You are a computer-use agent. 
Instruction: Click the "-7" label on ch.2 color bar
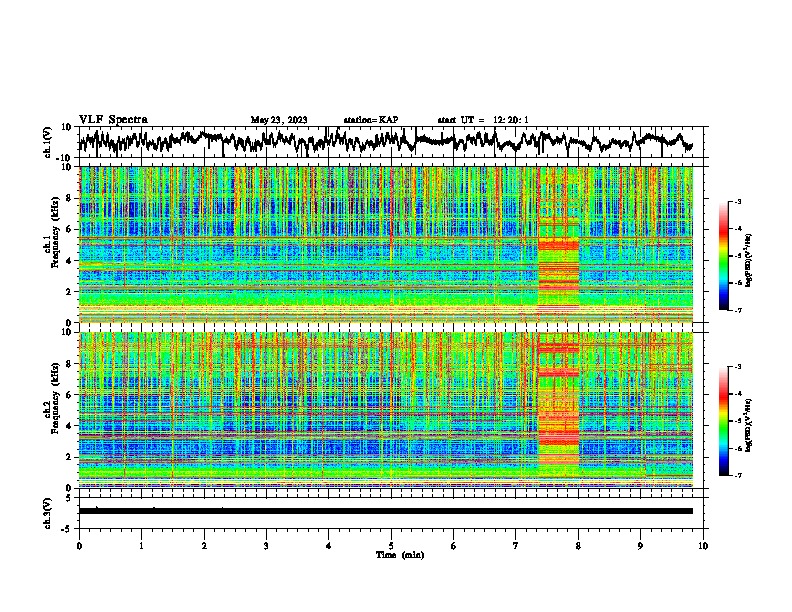737,475
